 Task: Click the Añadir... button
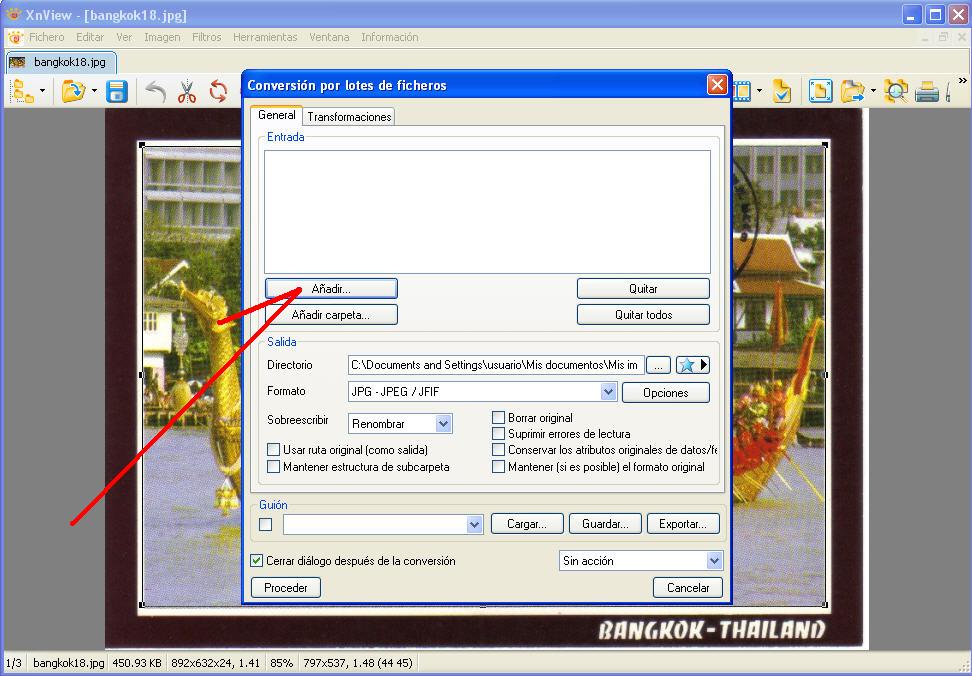(x=331, y=289)
